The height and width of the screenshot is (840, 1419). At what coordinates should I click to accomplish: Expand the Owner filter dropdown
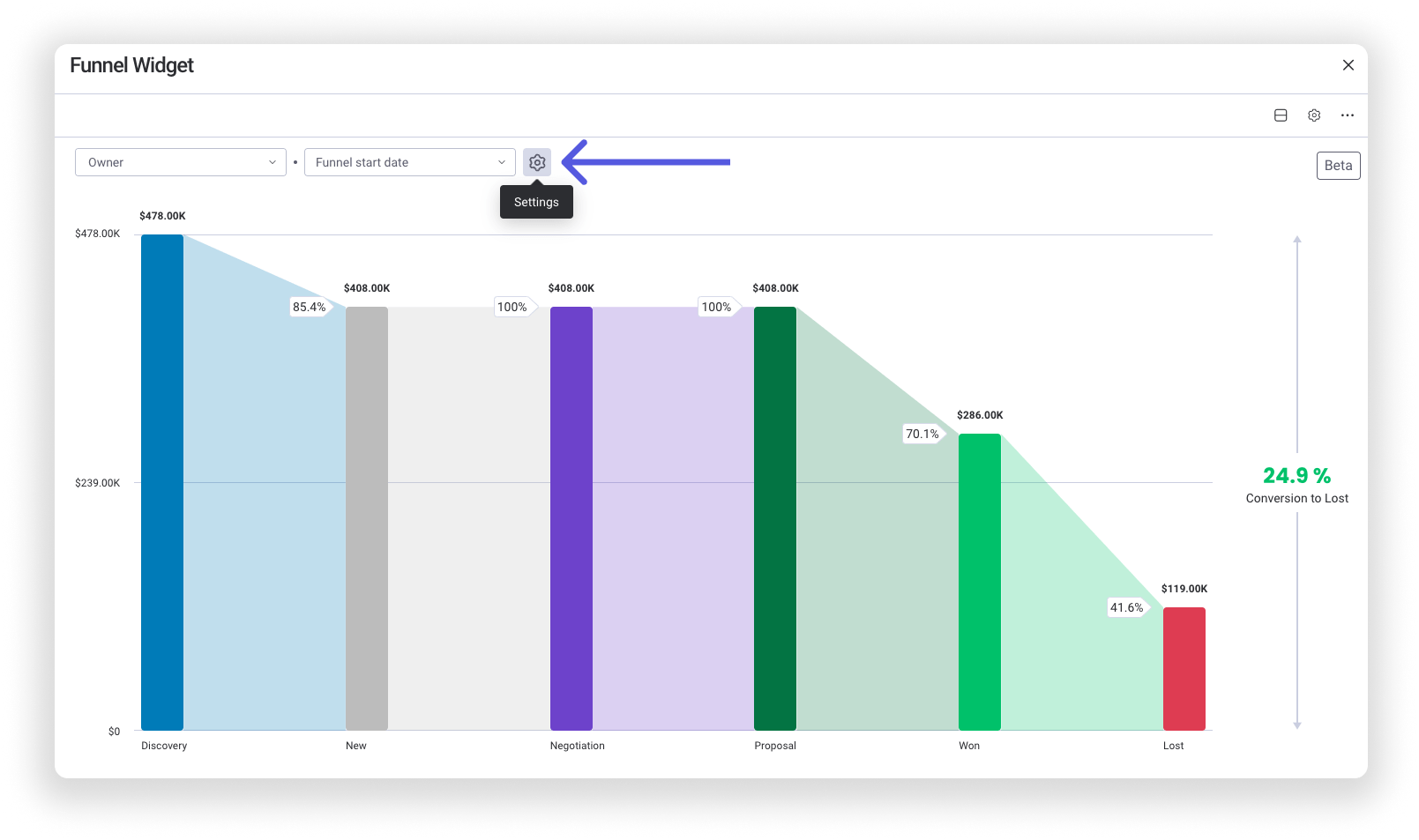[180, 162]
